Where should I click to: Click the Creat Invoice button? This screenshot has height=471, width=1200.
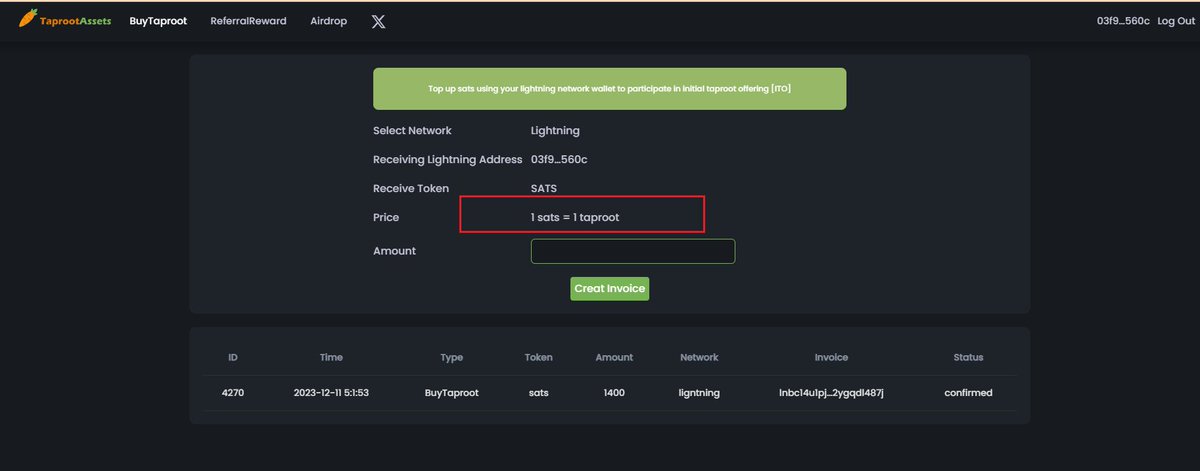(x=610, y=288)
